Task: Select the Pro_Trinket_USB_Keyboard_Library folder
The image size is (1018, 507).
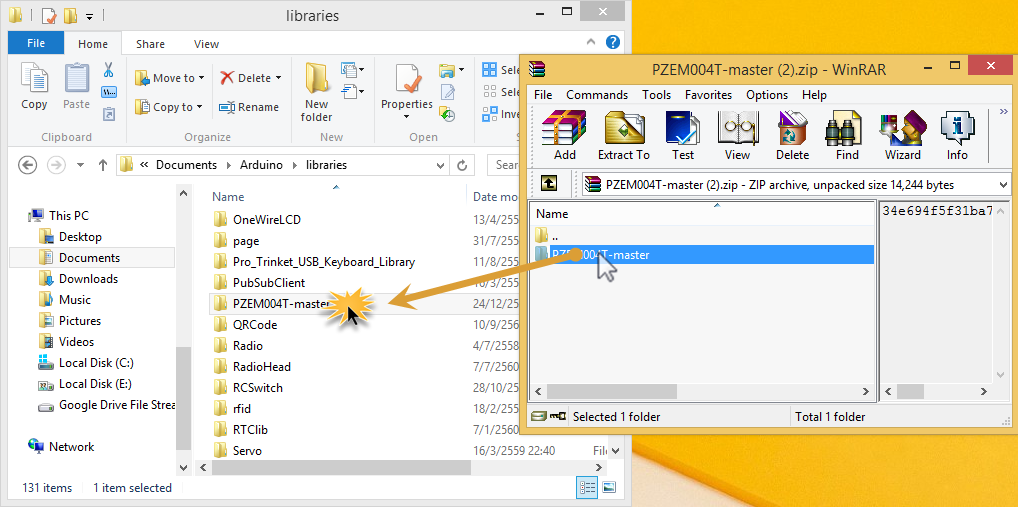Action: pyautogui.click(x=324, y=262)
